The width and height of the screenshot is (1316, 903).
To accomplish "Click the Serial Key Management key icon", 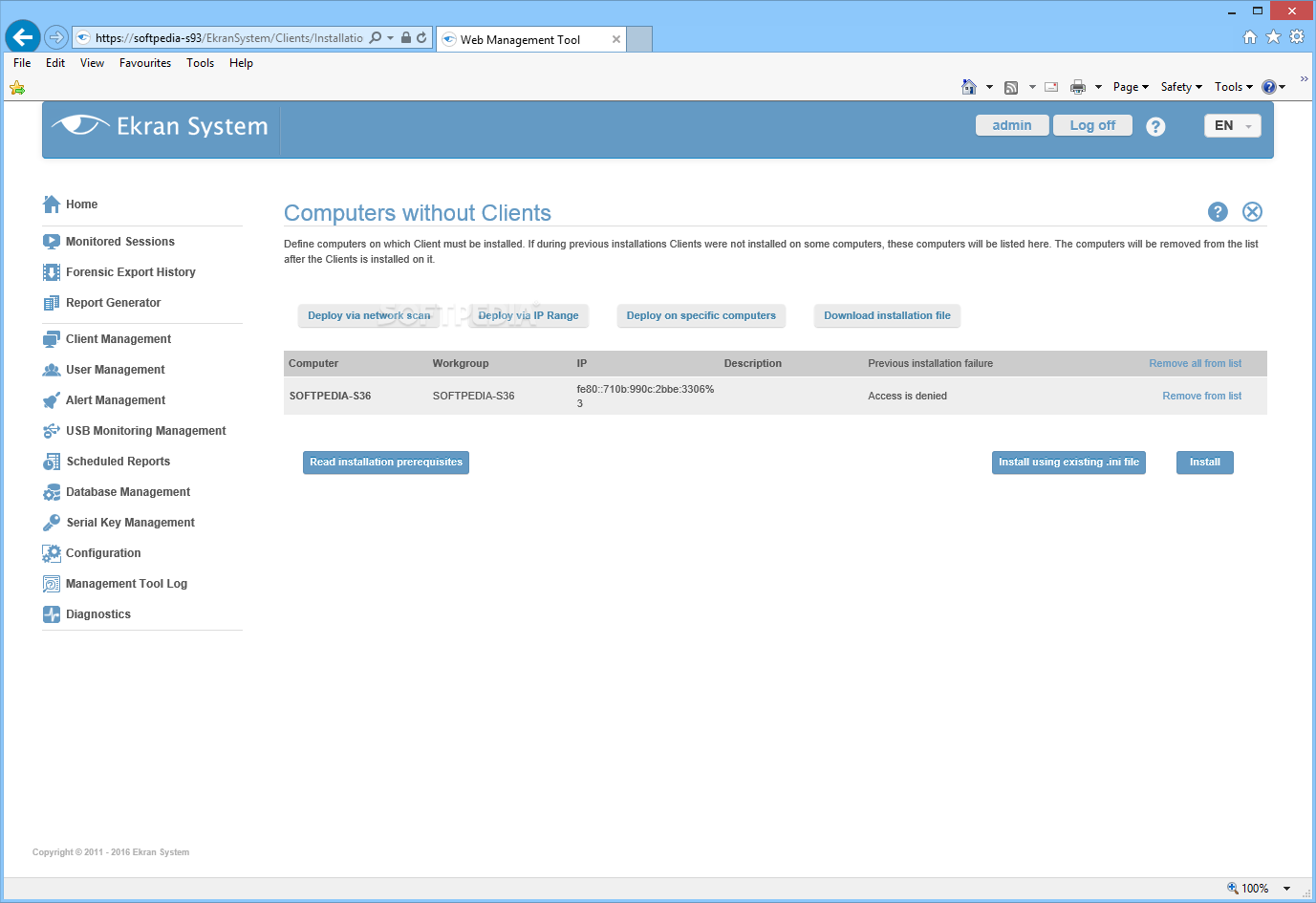I will (52, 523).
